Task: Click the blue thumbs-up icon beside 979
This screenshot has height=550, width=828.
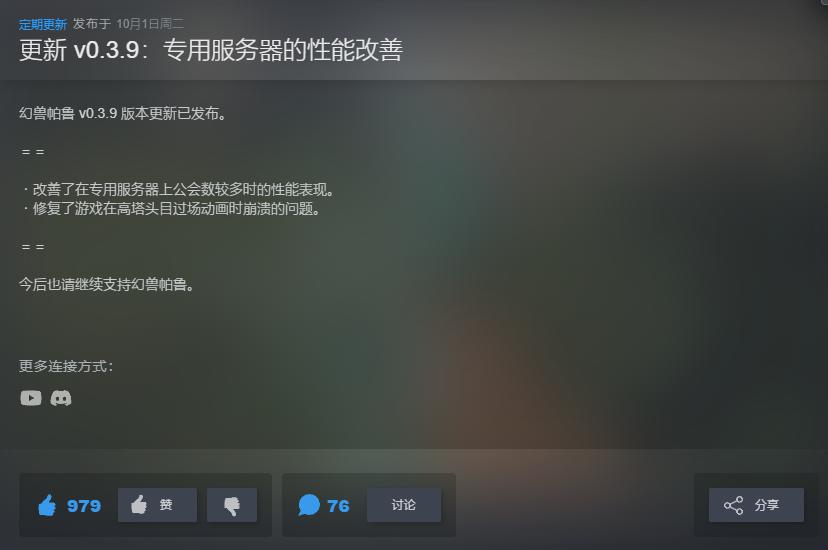Action: point(47,505)
